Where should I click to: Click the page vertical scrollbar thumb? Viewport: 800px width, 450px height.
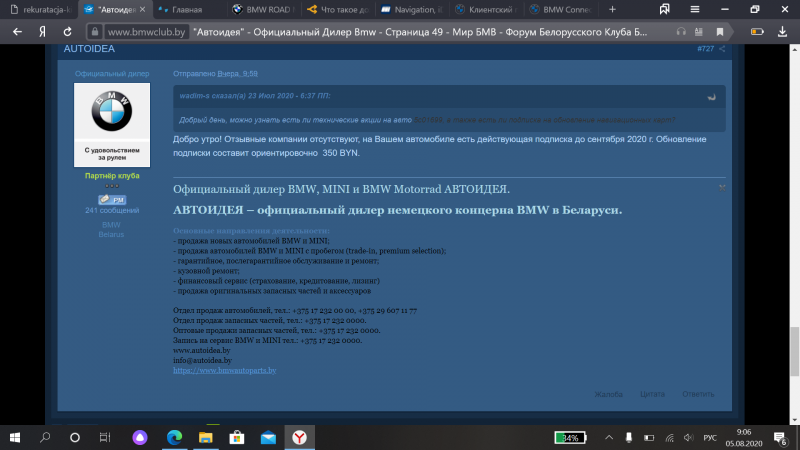pos(794,351)
